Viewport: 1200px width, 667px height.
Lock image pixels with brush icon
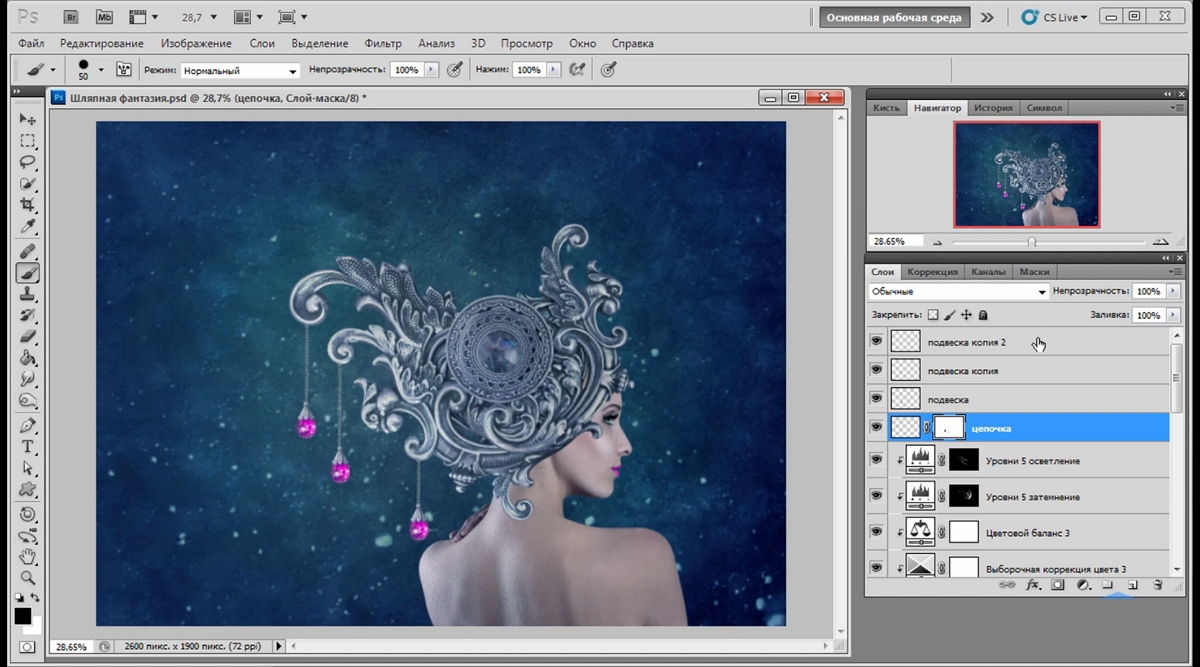(950, 315)
